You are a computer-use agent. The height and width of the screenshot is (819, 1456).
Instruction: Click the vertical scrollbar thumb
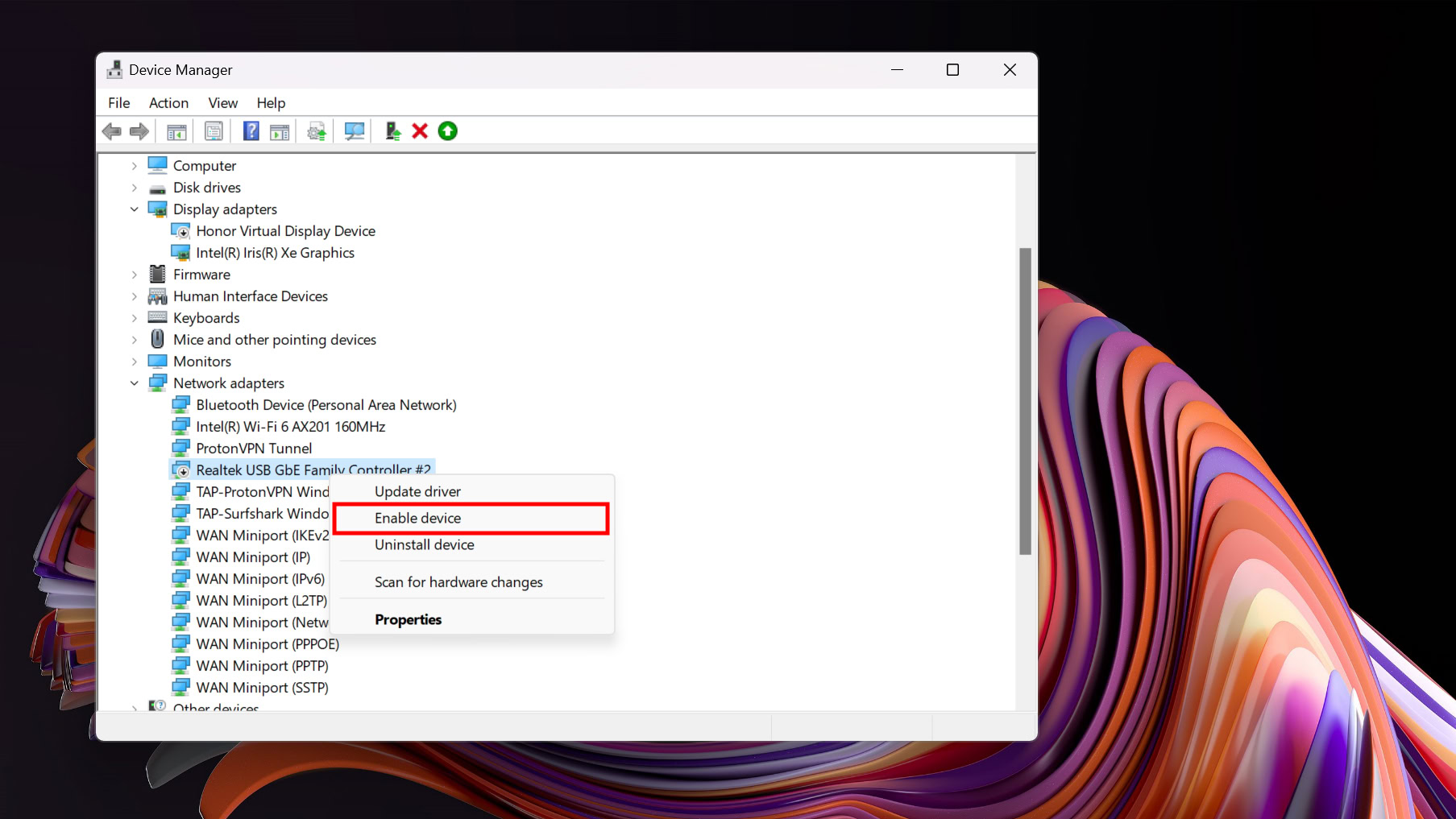click(x=1025, y=401)
